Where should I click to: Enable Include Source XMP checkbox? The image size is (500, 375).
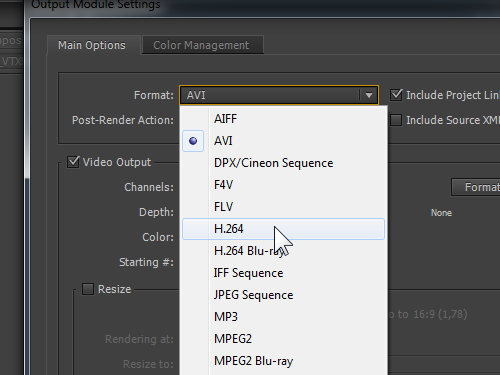[x=396, y=120]
